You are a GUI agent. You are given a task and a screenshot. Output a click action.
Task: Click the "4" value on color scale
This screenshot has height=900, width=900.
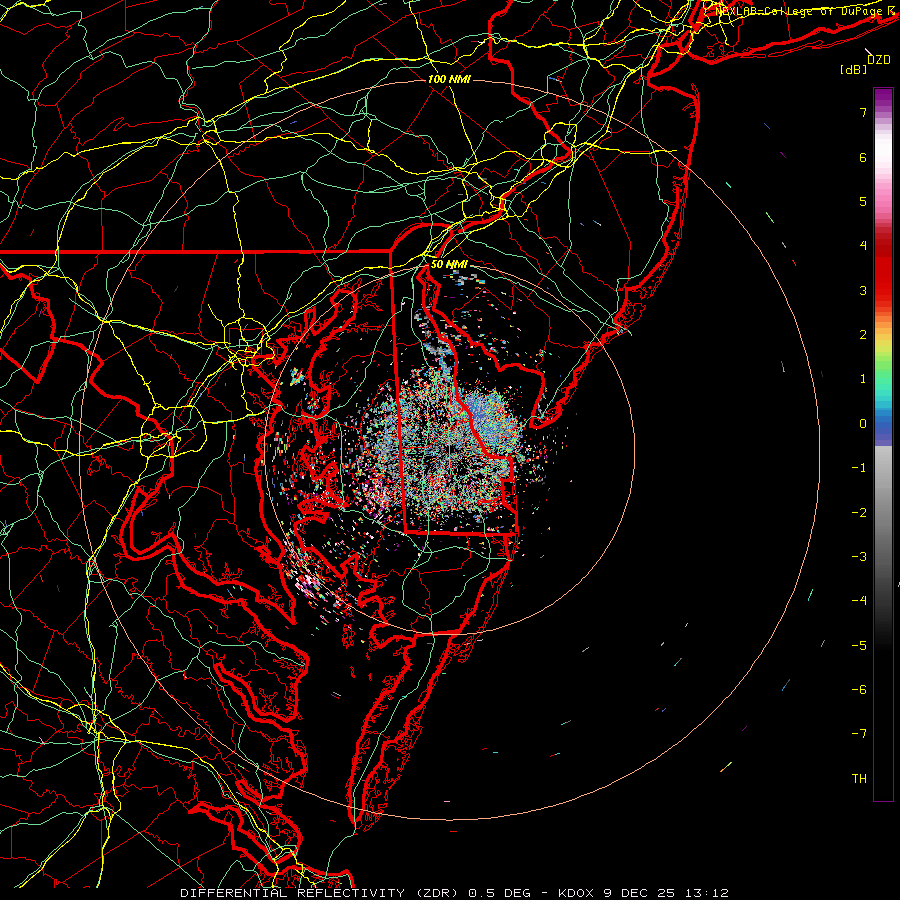863,246
